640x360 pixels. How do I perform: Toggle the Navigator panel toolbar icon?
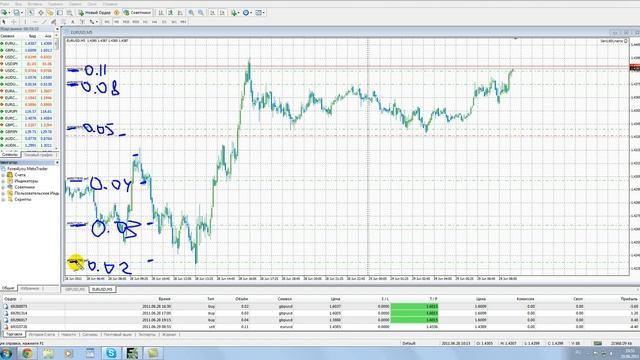tap(50, 13)
